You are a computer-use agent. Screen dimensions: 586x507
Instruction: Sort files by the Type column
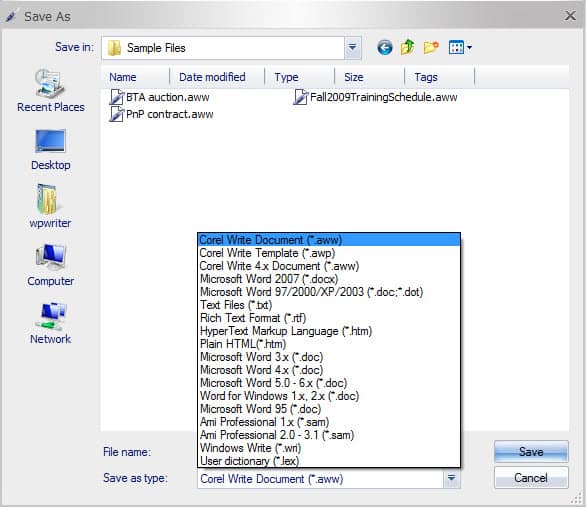[x=300, y=77]
